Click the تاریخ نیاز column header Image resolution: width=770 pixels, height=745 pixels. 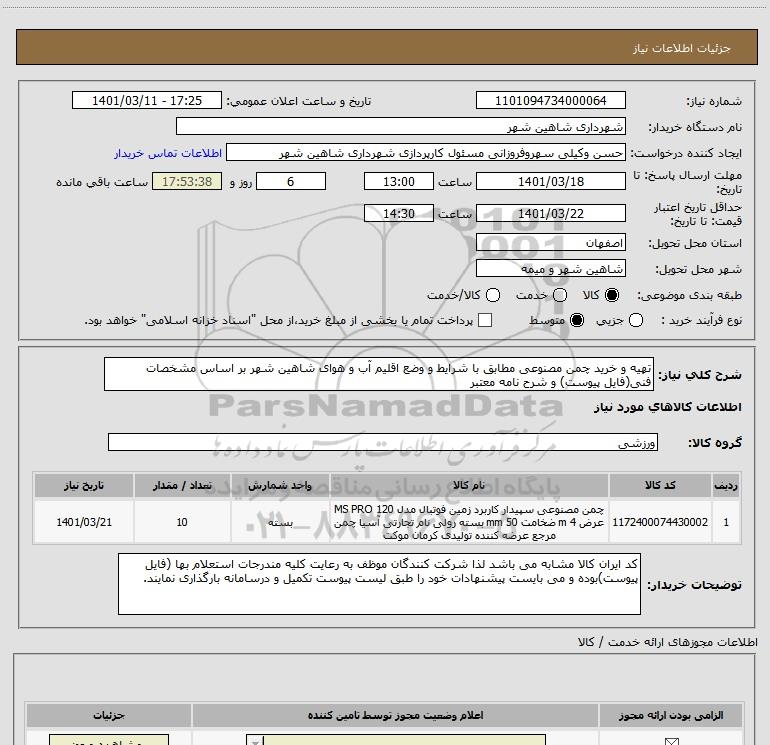83,485
